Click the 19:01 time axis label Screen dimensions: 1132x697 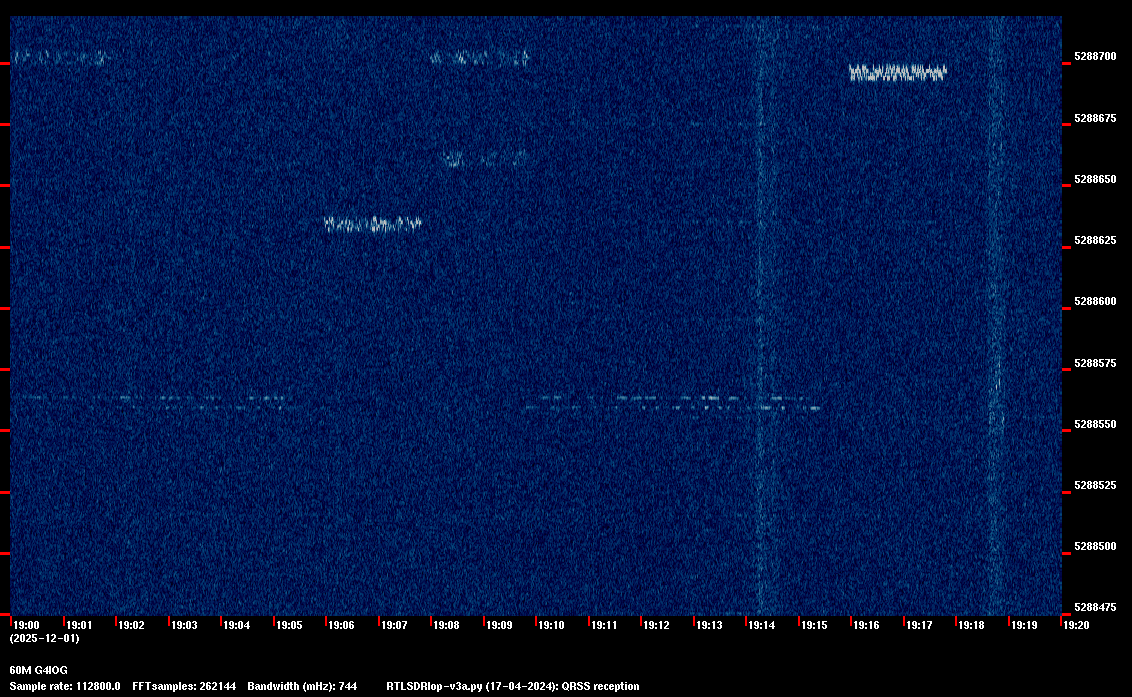[79, 625]
